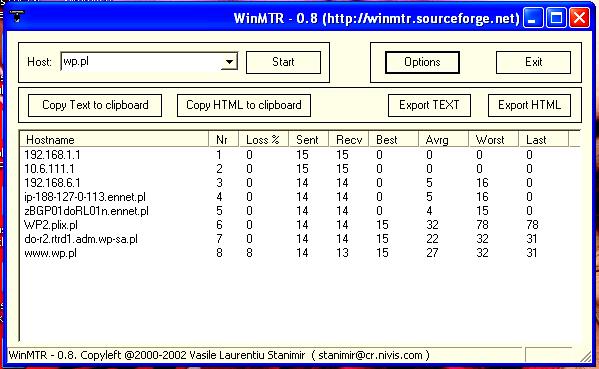Click Copy HTML to clipboard
Screen dimensions: 599x369
244,105
